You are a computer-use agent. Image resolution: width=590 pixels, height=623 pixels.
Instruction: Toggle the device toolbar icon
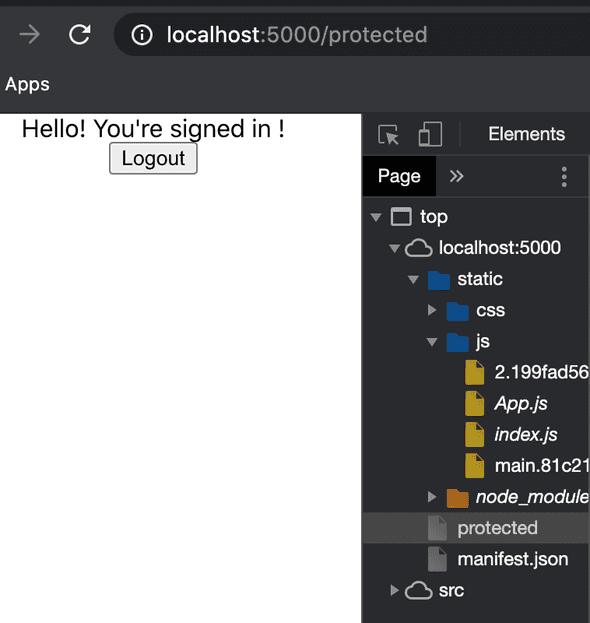[430, 134]
